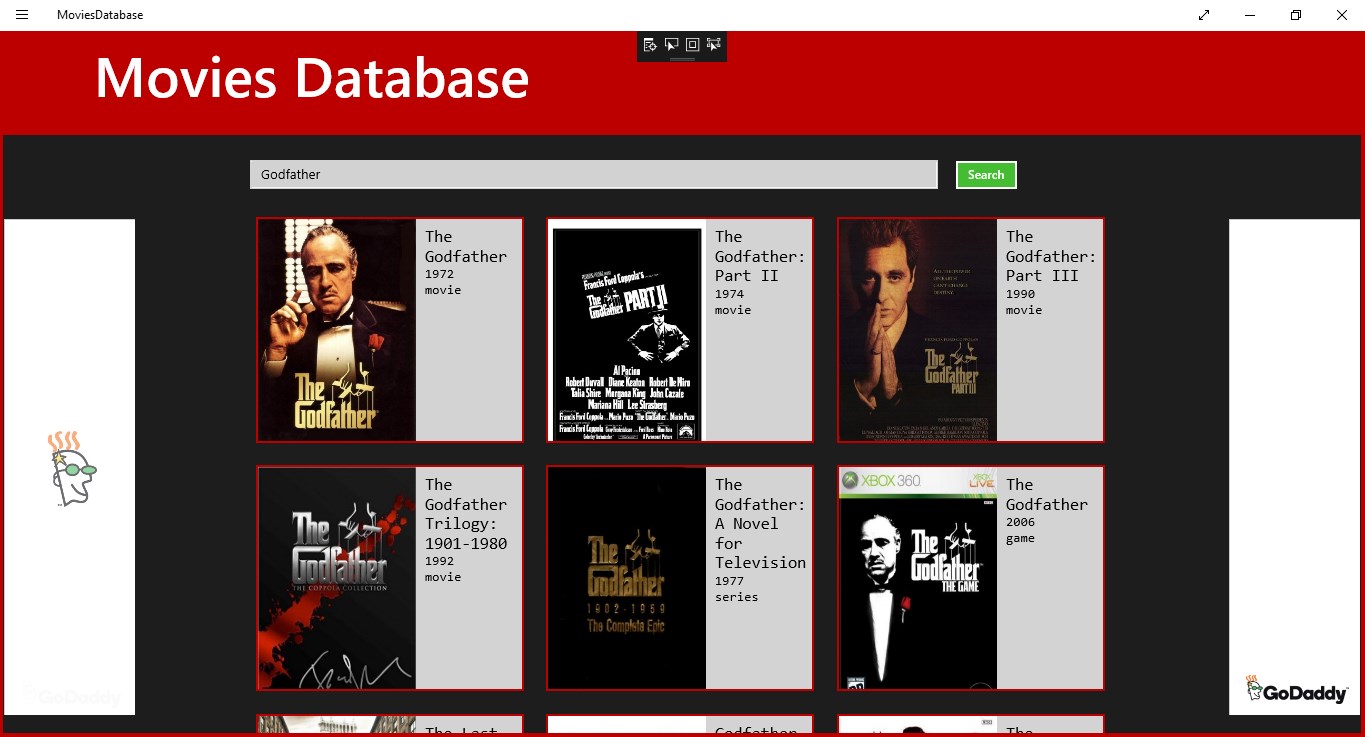Click the GoDaddy logo in the right ad
The width and height of the screenshot is (1365, 737).
tap(1297, 690)
